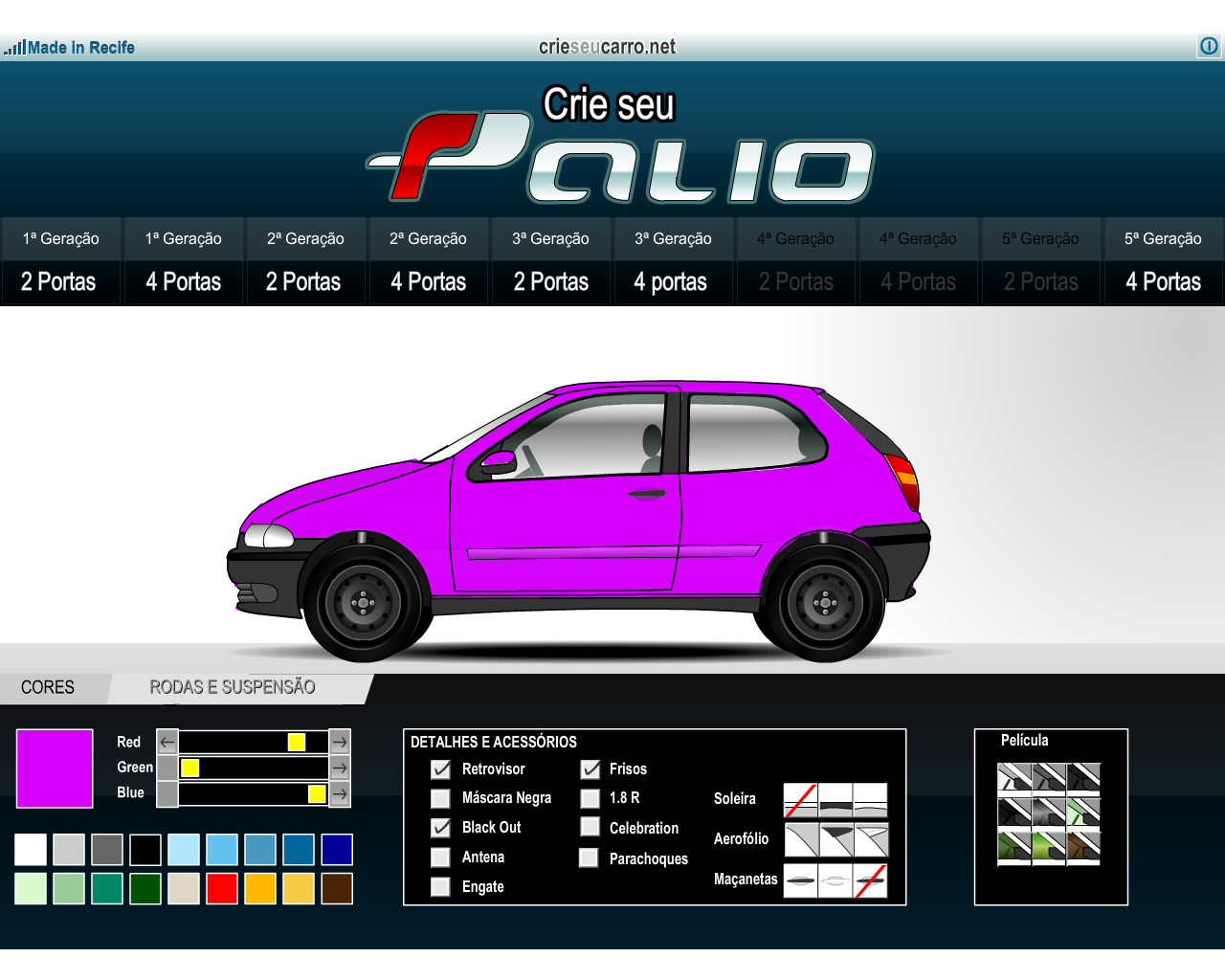Click the current magenta color preview
1225x980 pixels.
click(x=55, y=768)
